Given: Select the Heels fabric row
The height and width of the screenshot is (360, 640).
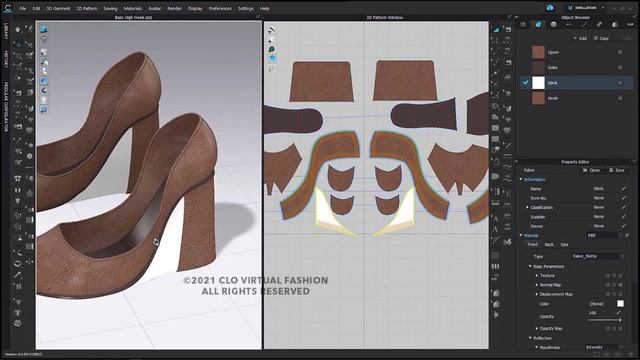Looking at the screenshot, I should [x=577, y=98].
